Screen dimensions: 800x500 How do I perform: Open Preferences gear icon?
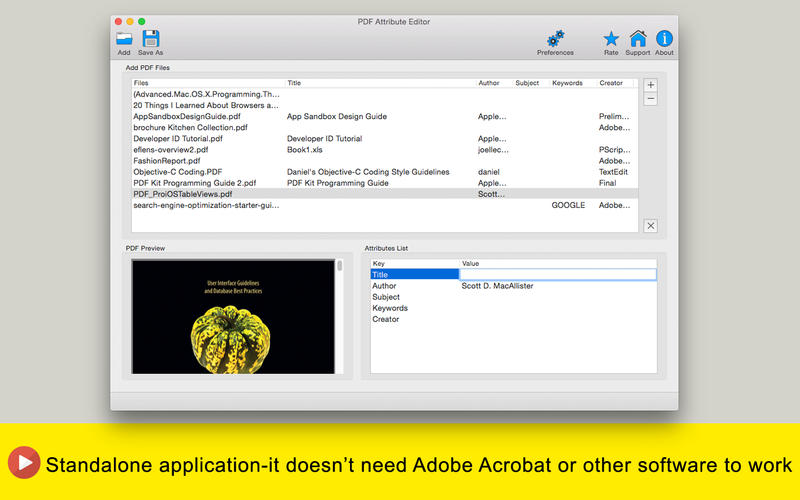[x=555, y=38]
